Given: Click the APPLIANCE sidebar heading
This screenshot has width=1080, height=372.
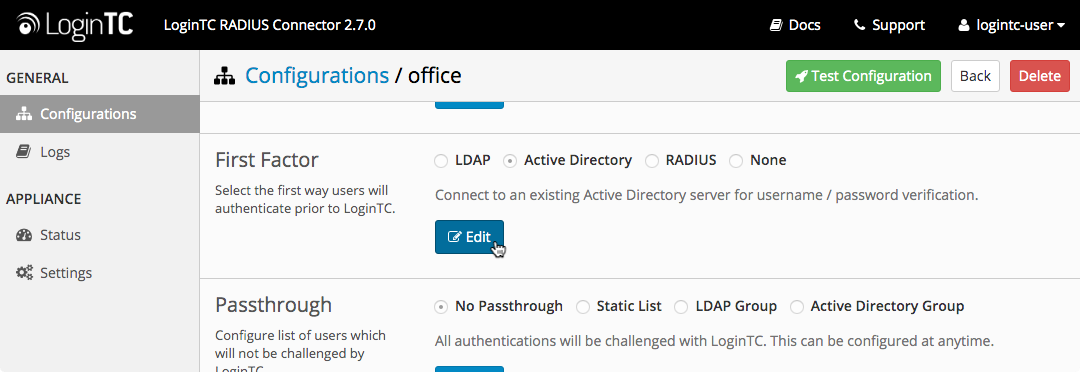Looking at the screenshot, I should click(x=43, y=200).
